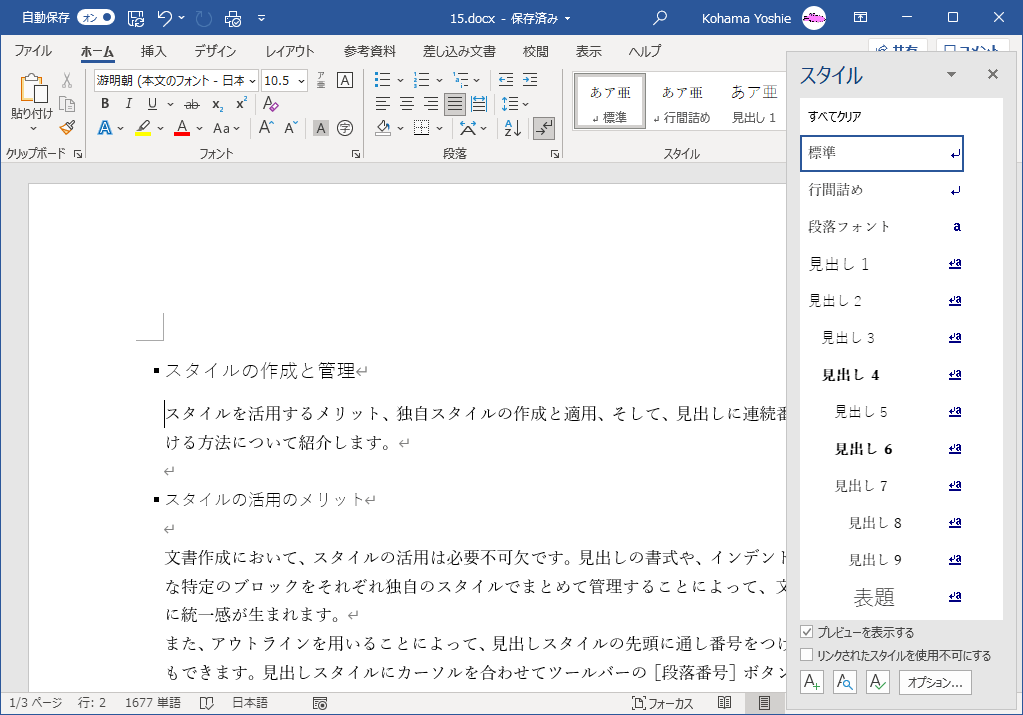Click the yellow text highlight color button
Viewport: 1023px width, 715px height.
[143, 128]
